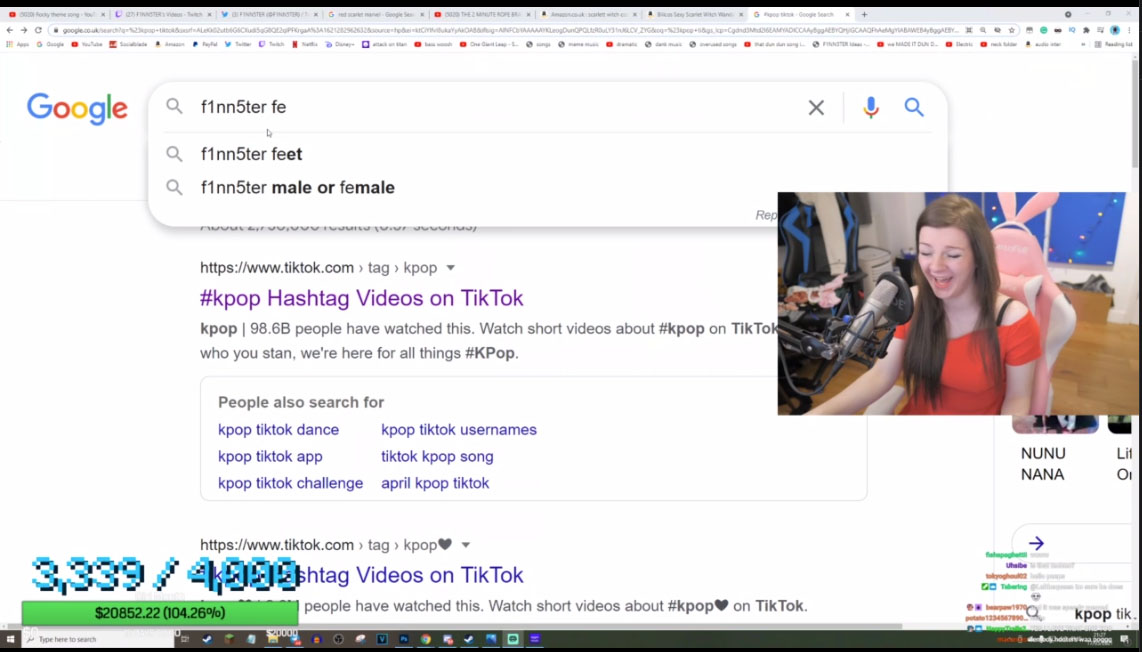Expand the kpop🖤 result dropdown arrow

pyautogui.click(x=466, y=545)
